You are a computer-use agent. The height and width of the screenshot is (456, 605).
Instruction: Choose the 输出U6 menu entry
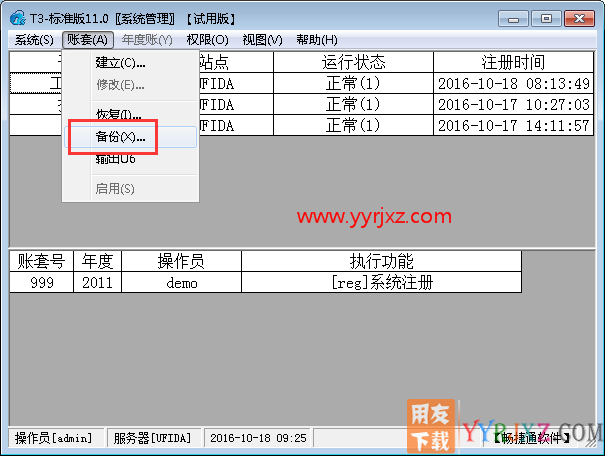[130, 159]
